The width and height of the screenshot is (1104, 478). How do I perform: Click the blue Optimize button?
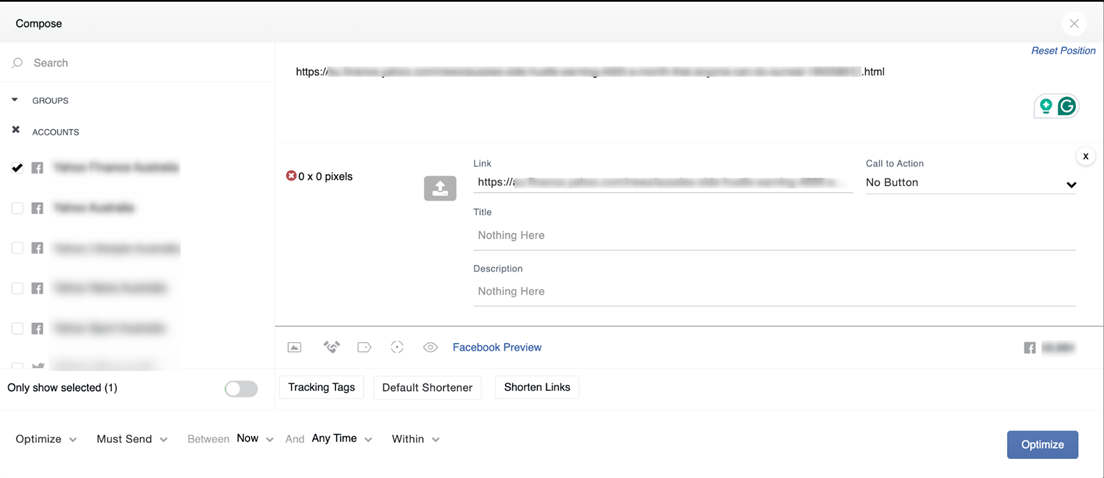pos(1042,445)
